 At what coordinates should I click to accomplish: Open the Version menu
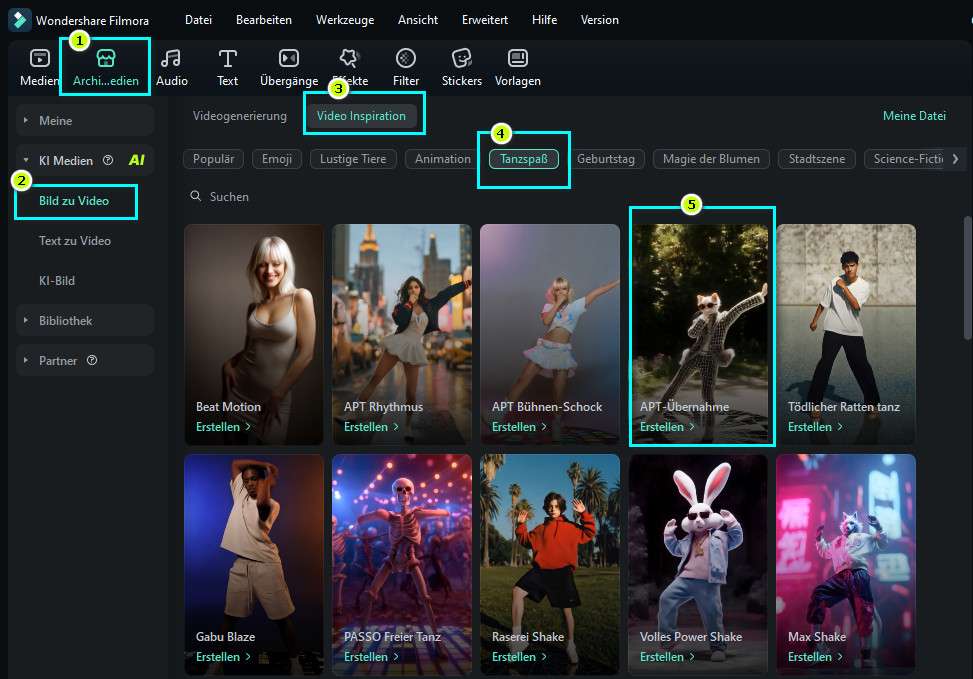tap(599, 20)
